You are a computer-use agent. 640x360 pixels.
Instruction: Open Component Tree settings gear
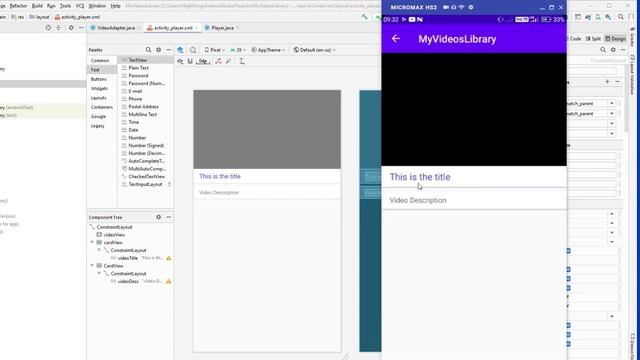[x=158, y=217]
